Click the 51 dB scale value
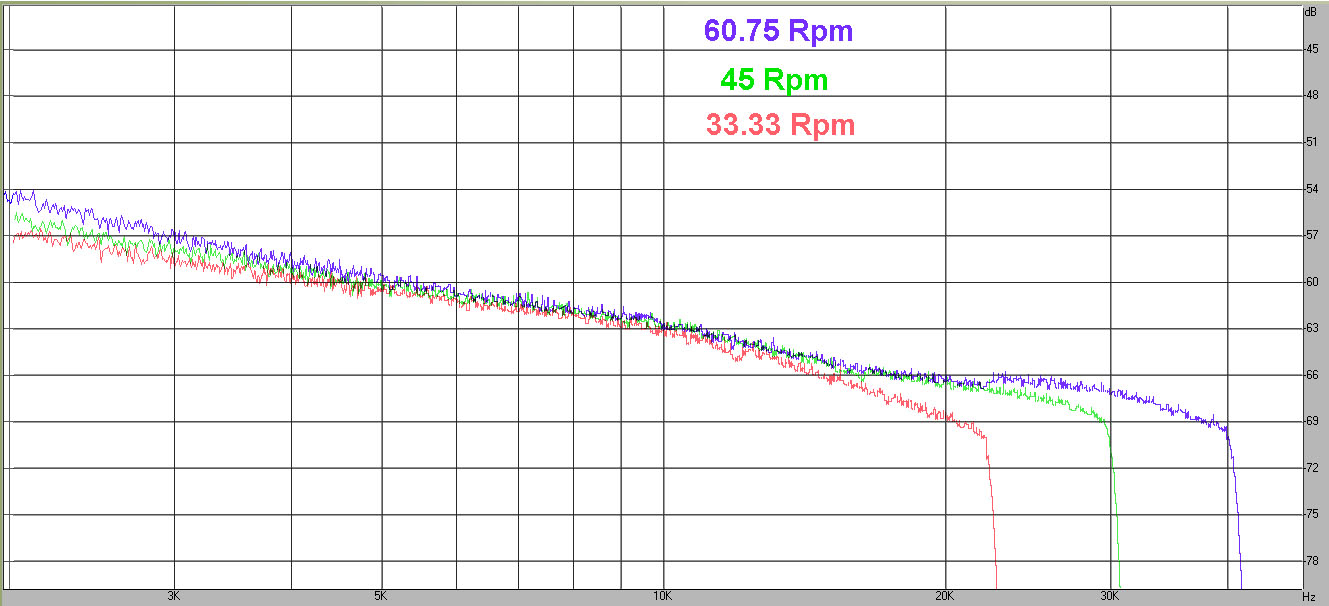Image resolution: width=1329 pixels, height=606 pixels. (1310, 143)
